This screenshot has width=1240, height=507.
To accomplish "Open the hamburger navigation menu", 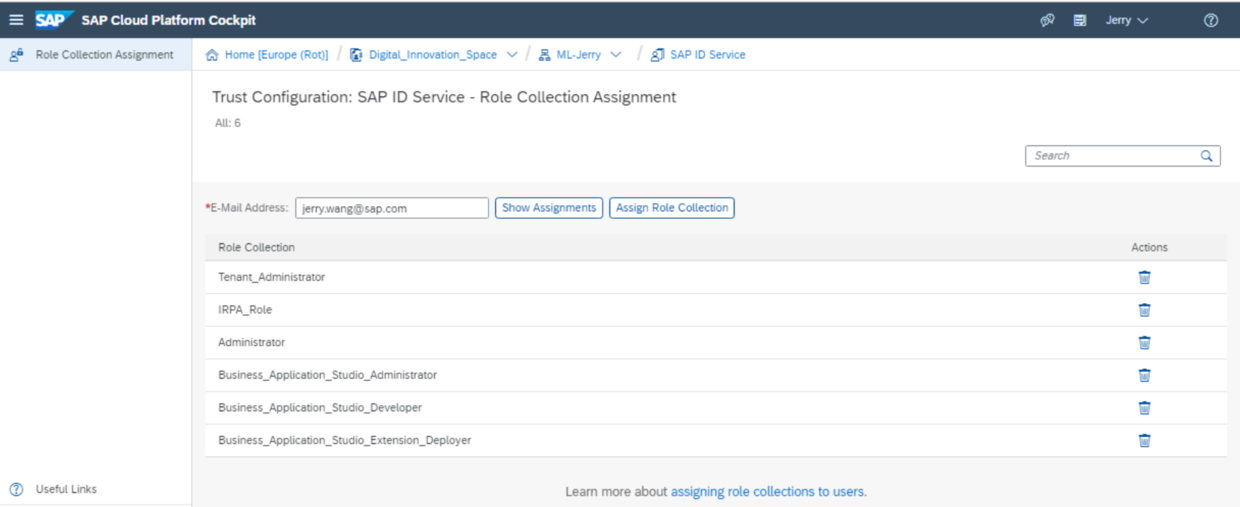I will click(x=16, y=20).
